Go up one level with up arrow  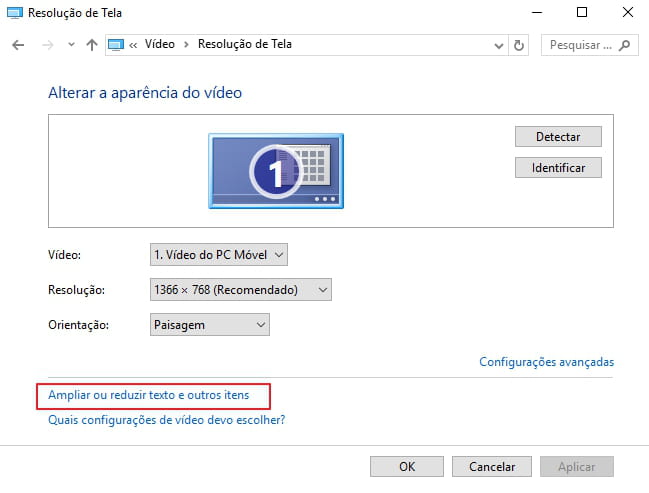(x=92, y=45)
